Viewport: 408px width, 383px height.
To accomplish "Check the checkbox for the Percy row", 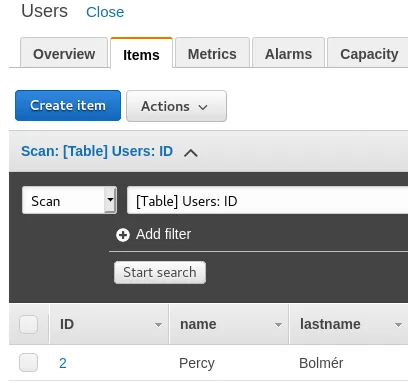I will (x=28, y=362).
